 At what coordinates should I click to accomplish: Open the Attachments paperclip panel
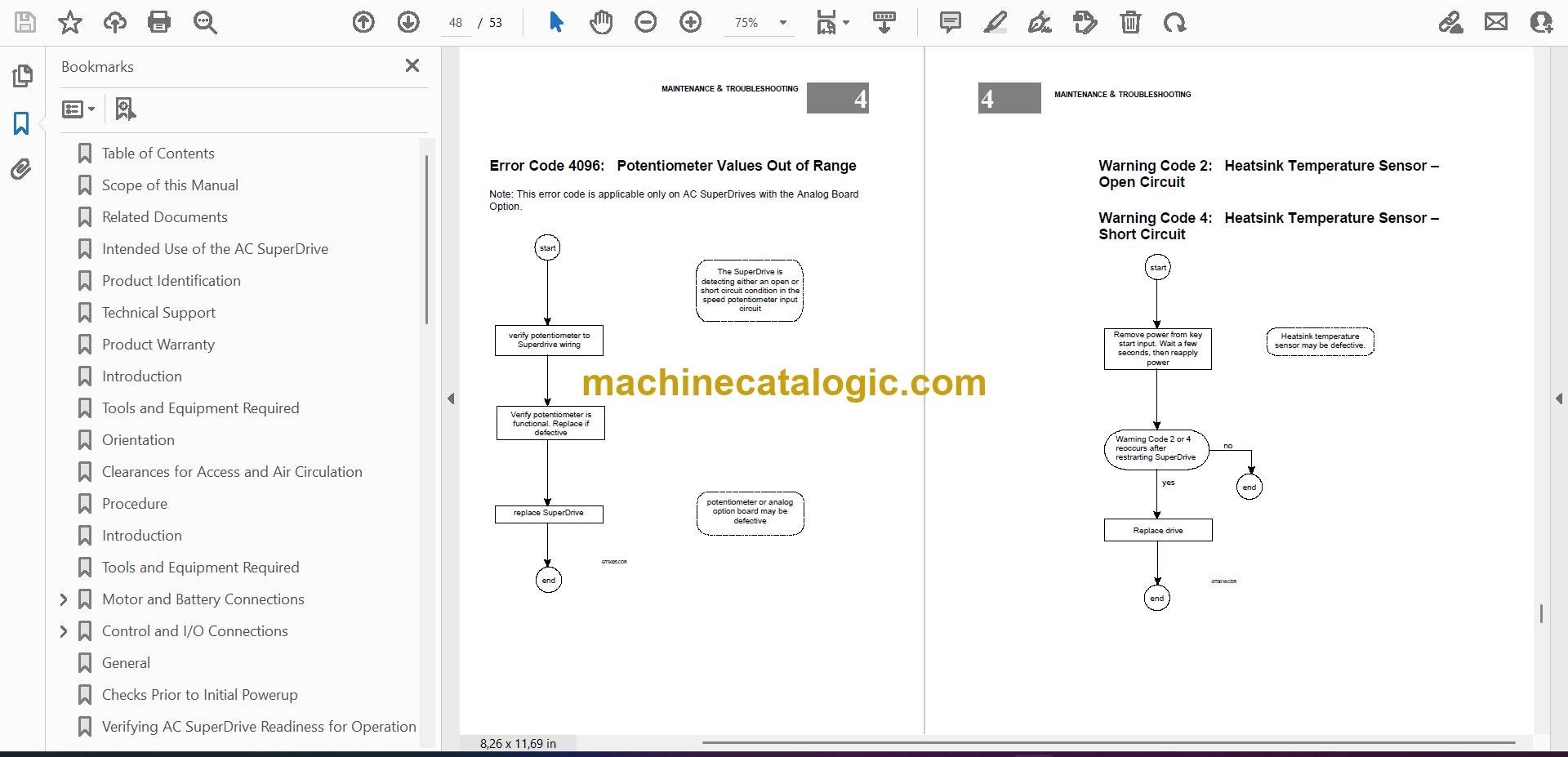click(21, 170)
